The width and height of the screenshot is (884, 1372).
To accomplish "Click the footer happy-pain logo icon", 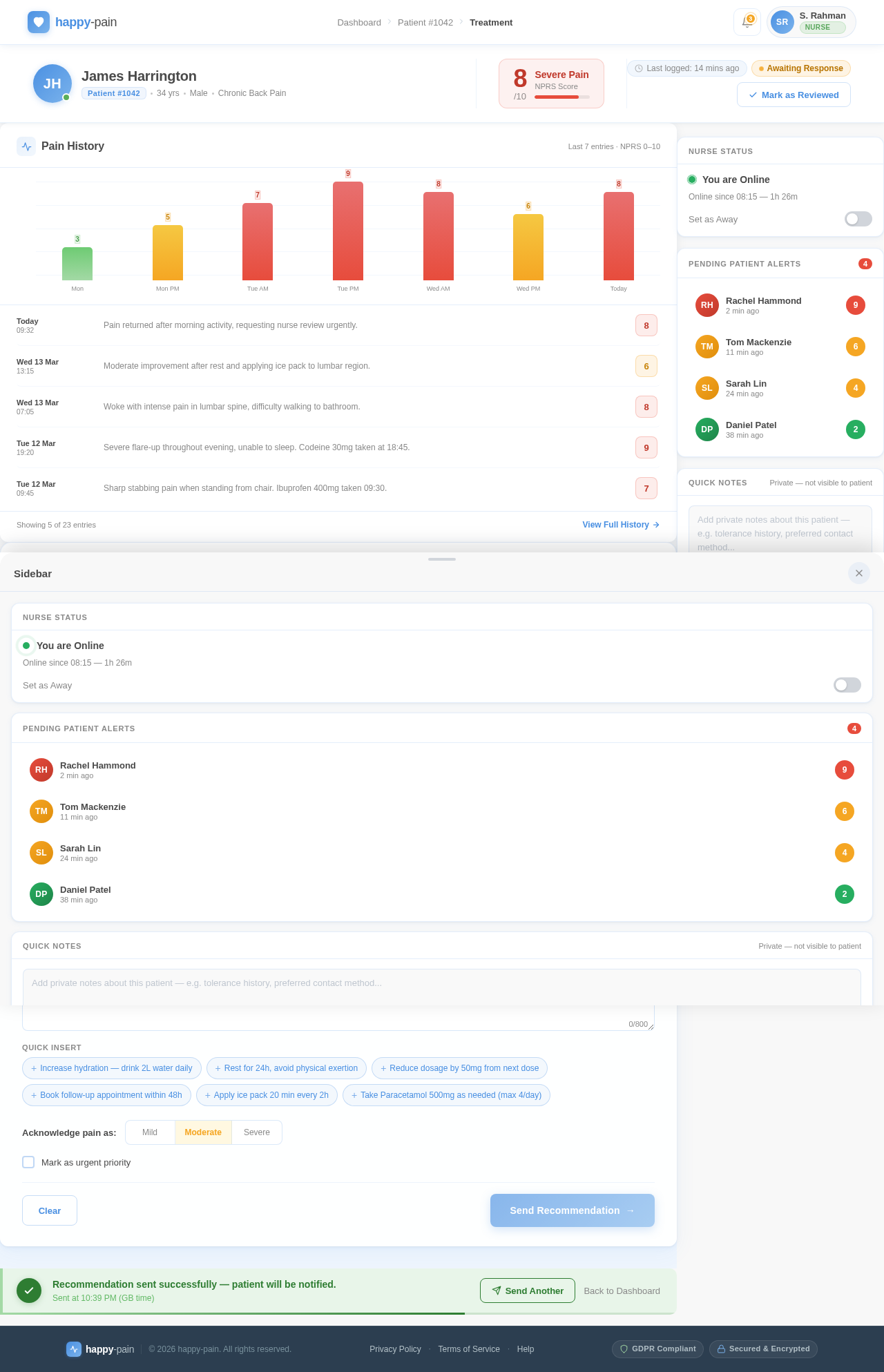I will 73,1349.
